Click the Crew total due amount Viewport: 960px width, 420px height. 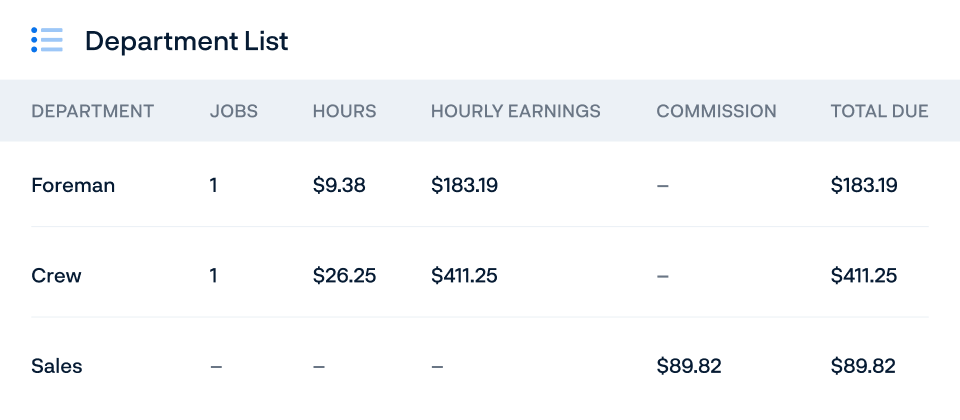[864, 276]
